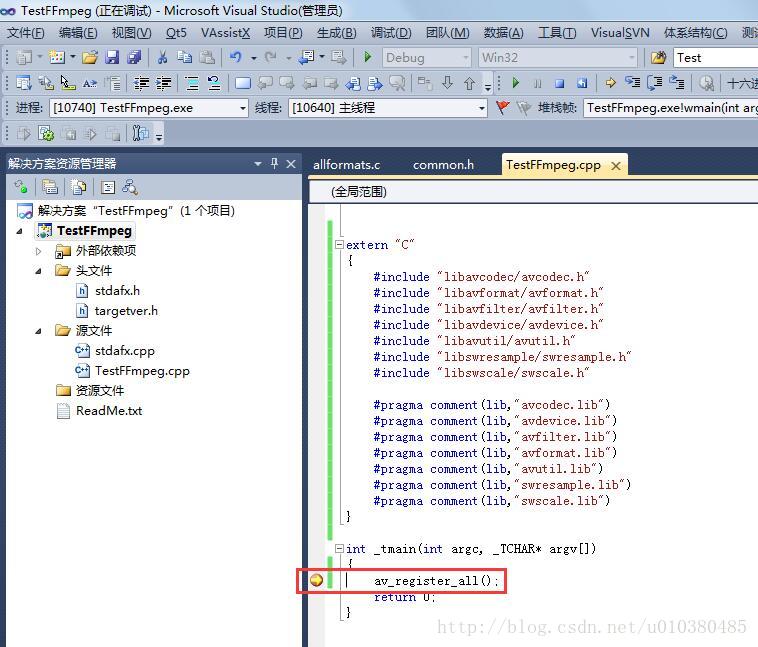
Task: Click the Paste icon
Action: (207, 58)
